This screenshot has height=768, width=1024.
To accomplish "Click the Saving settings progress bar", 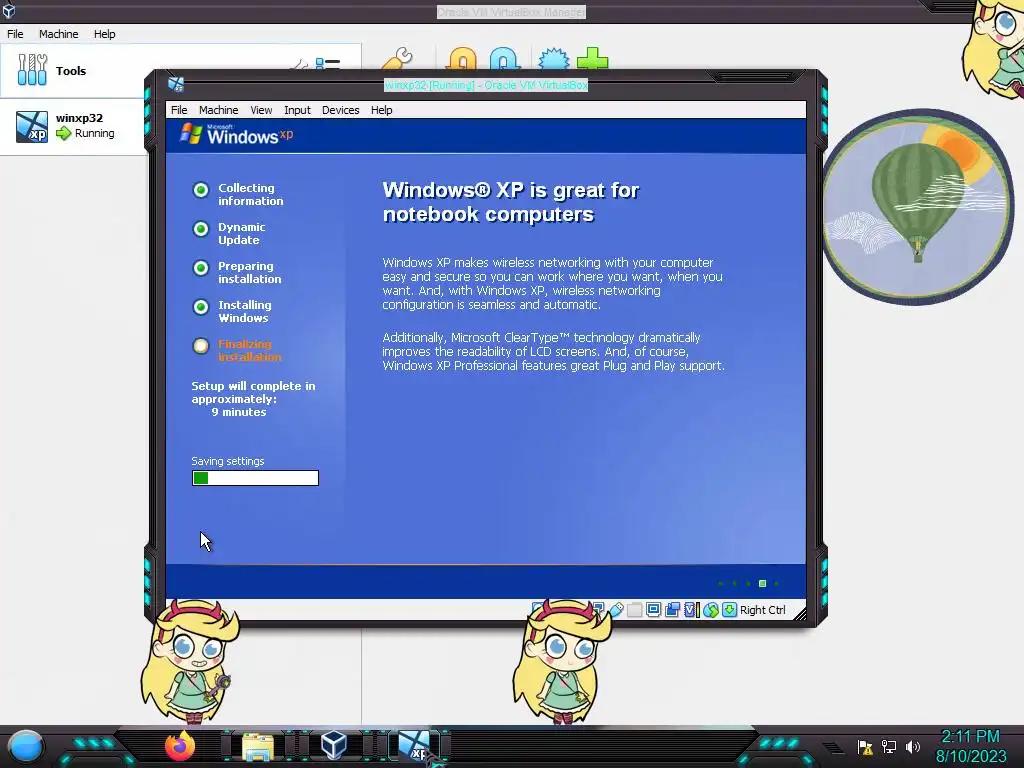I will coord(255,478).
